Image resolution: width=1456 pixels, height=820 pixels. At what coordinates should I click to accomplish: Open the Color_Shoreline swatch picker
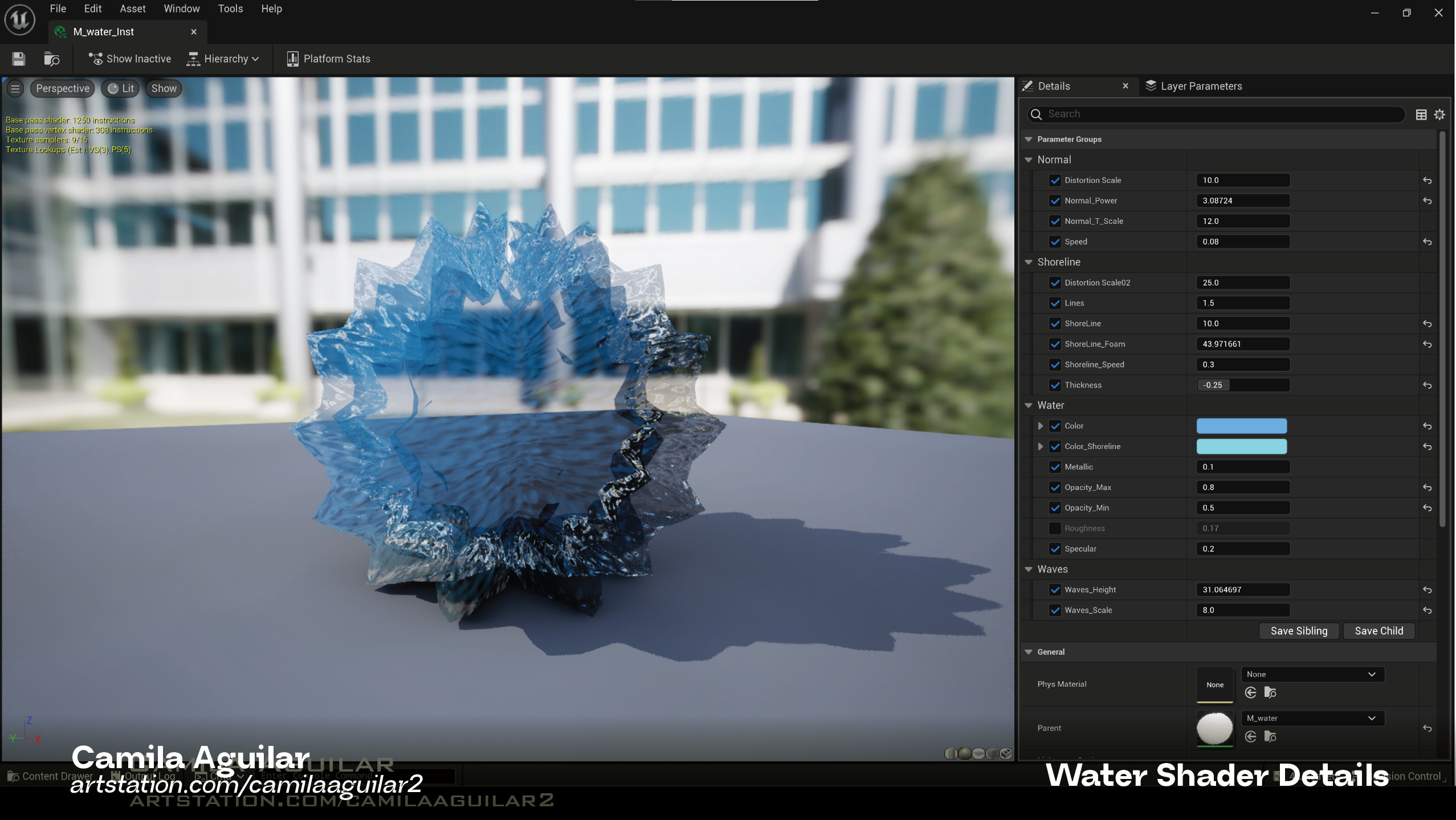point(1241,446)
